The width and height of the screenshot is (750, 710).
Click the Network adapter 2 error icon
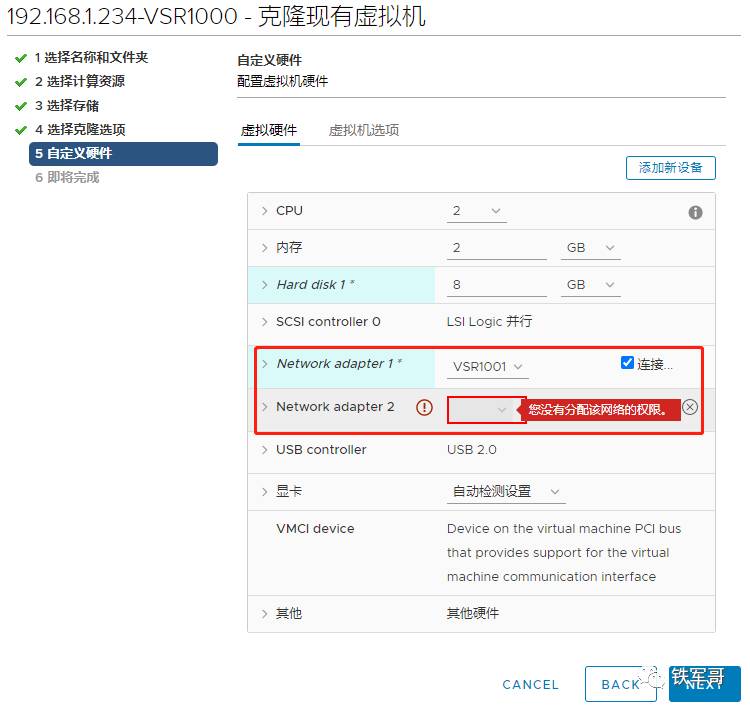pyautogui.click(x=424, y=408)
